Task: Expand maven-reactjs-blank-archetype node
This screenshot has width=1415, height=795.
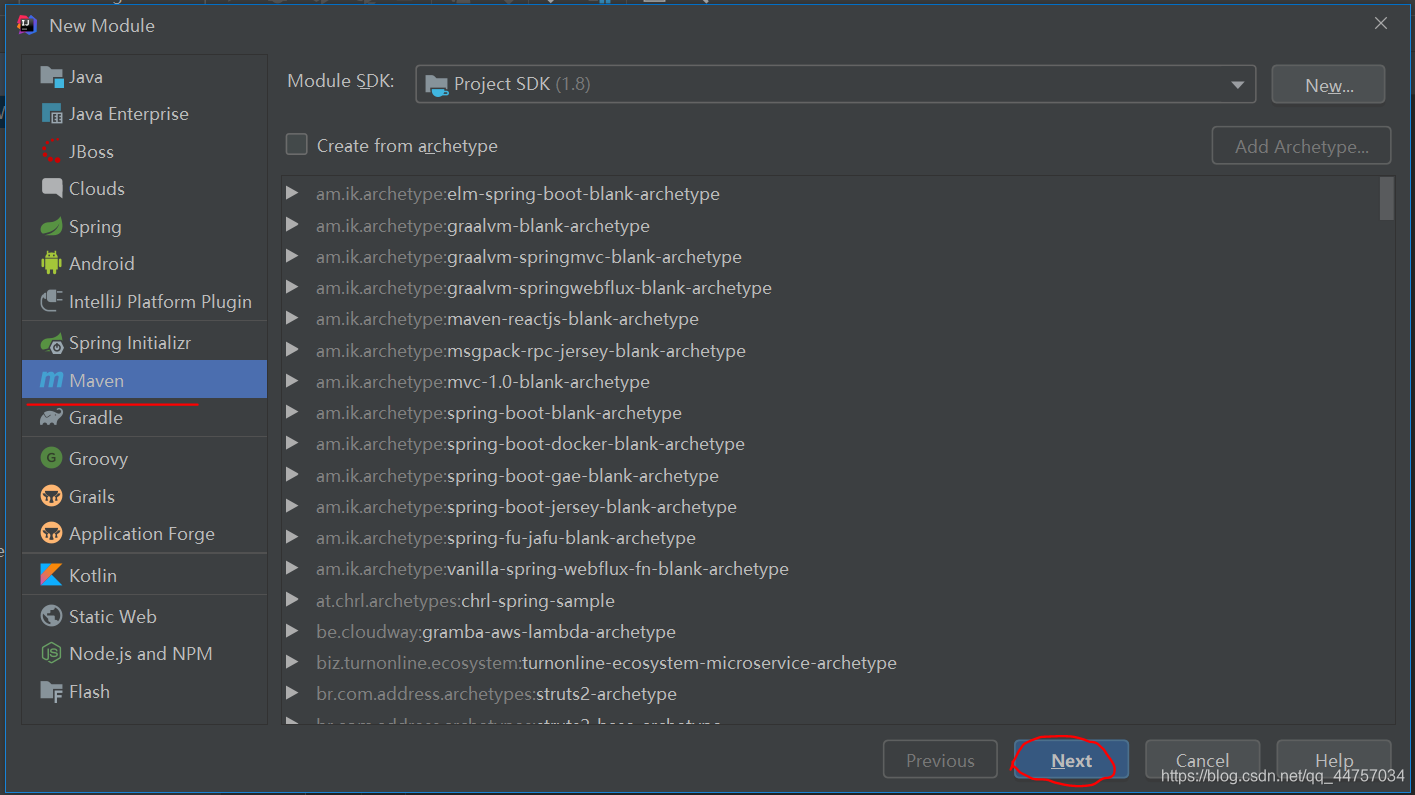Action: [292, 318]
